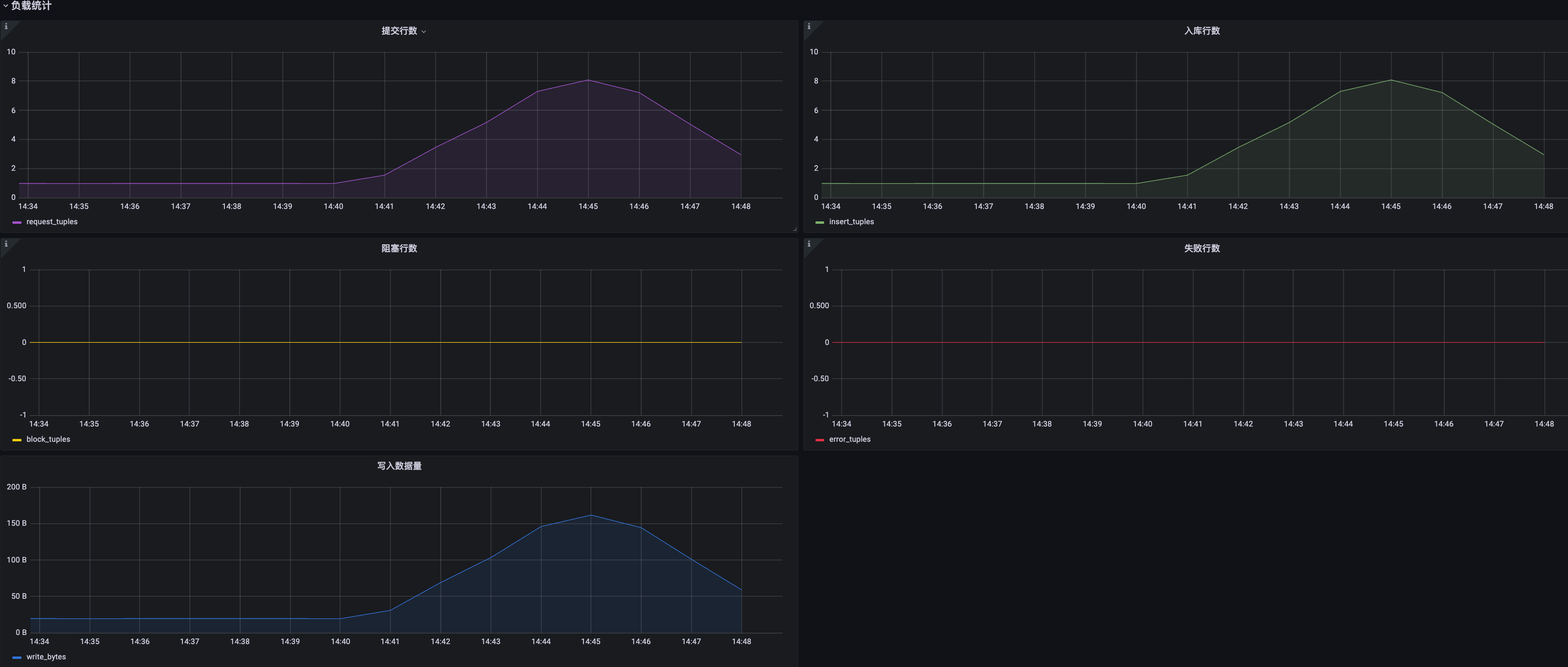Click the 8 label on 入库行数 y-axis

(x=816, y=81)
